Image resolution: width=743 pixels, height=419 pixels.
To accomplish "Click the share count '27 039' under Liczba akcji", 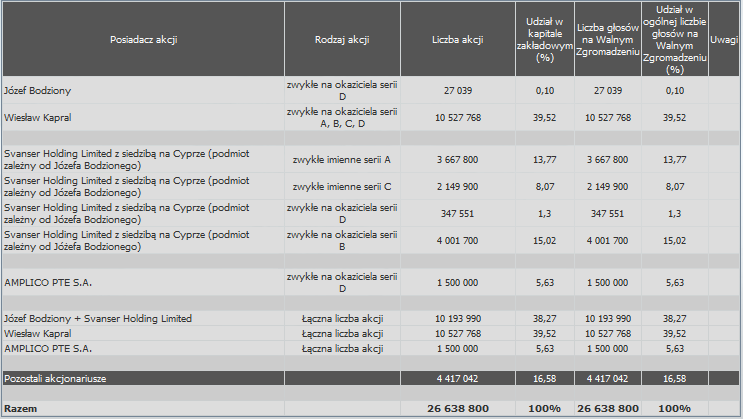I will [458, 91].
